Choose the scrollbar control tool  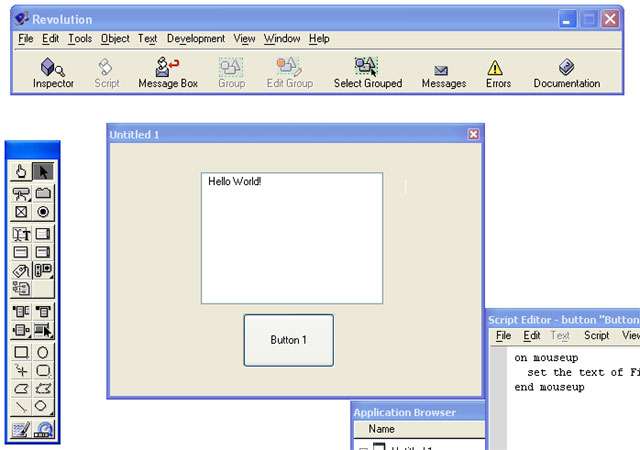(x=43, y=270)
